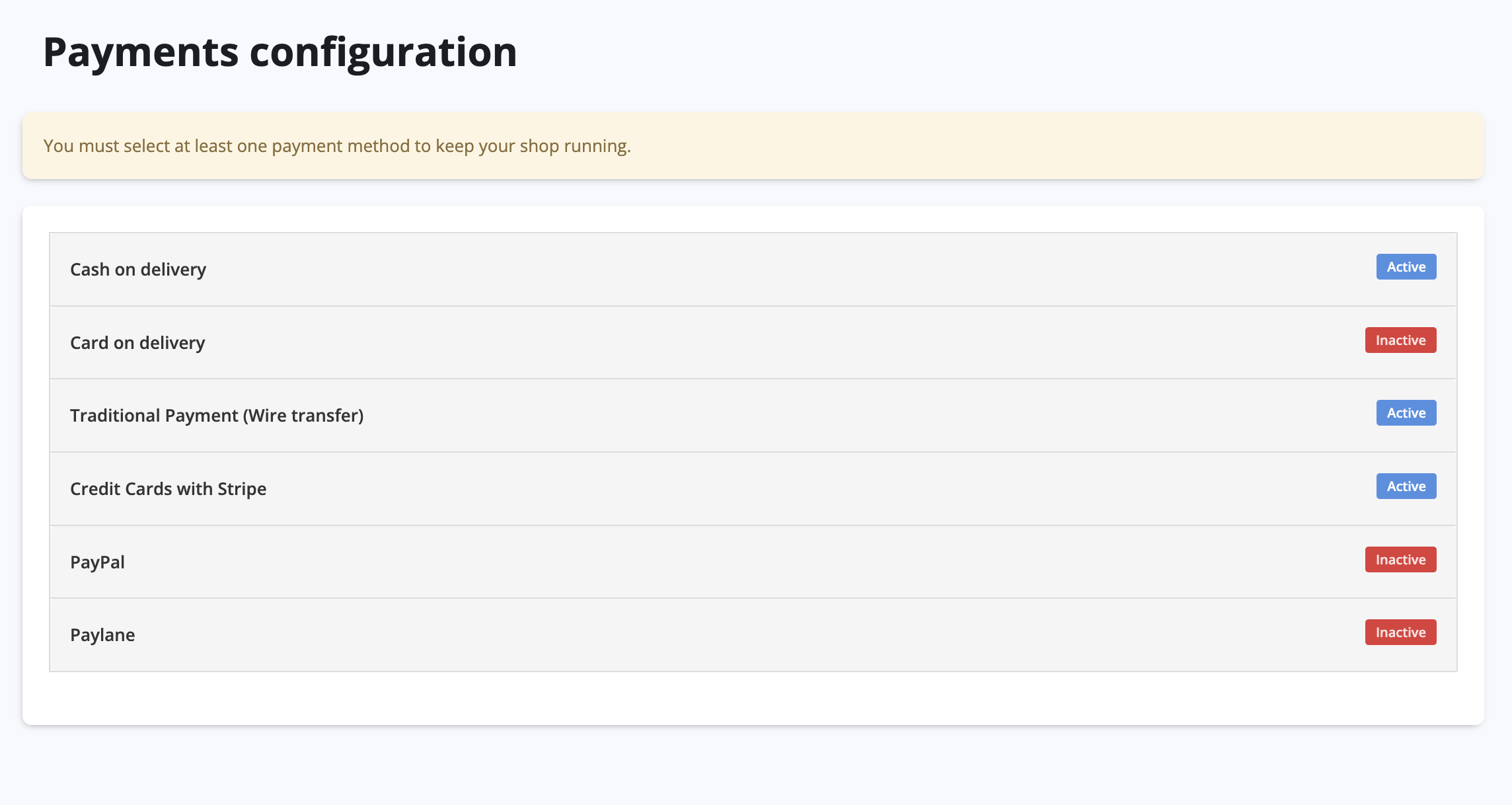Image resolution: width=1512 pixels, height=805 pixels.
Task: Click the 'PayPal' label text
Action: 97,562
